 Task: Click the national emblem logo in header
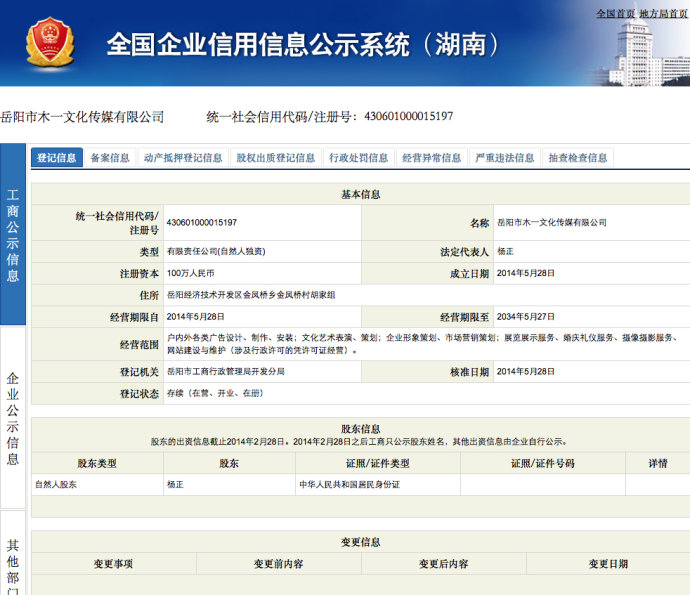click(x=50, y=41)
